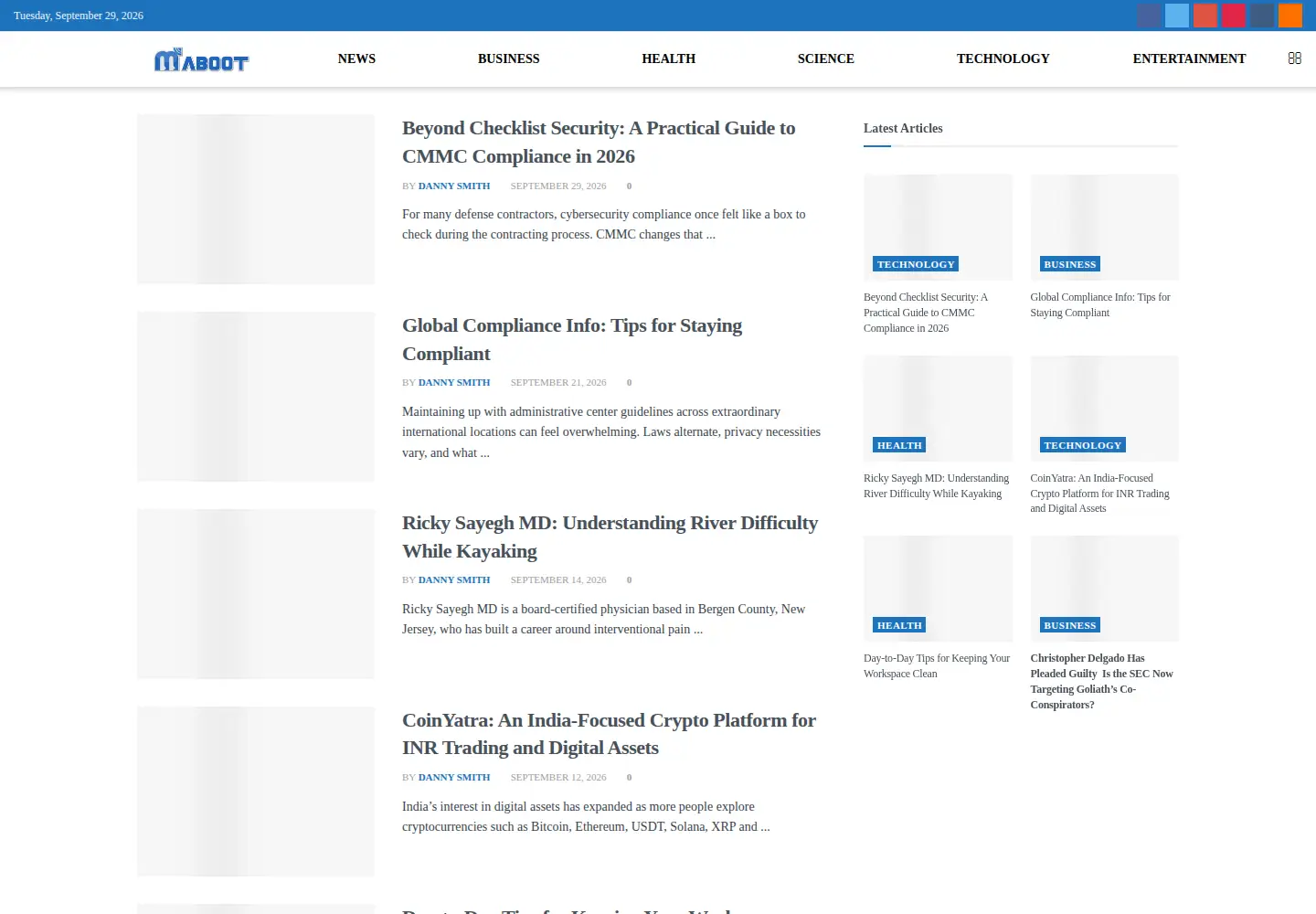Image resolution: width=1316 pixels, height=914 pixels.
Task: Open Technology badge on sidebar Beyond Checklist card
Action: click(916, 264)
